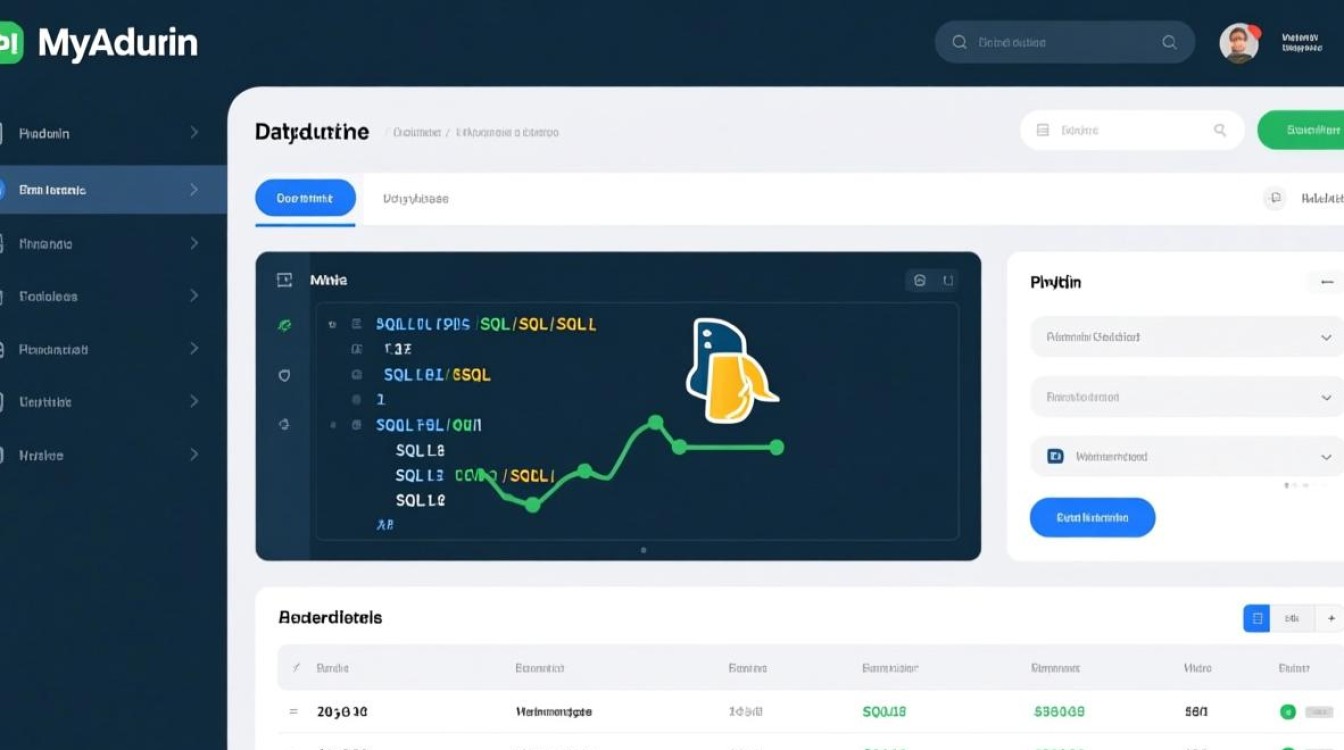Select the blue list view icon above the table
The height and width of the screenshot is (750, 1344).
(x=1256, y=618)
